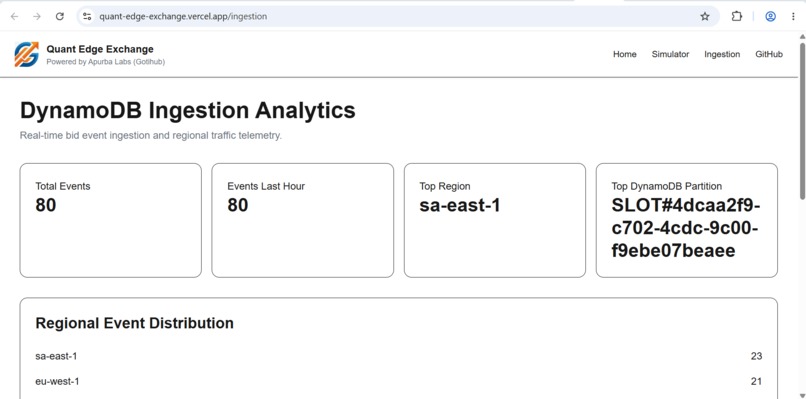Open site information icon in address bar
The height and width of the screenshot is (399, 806).
click(87, 16)
